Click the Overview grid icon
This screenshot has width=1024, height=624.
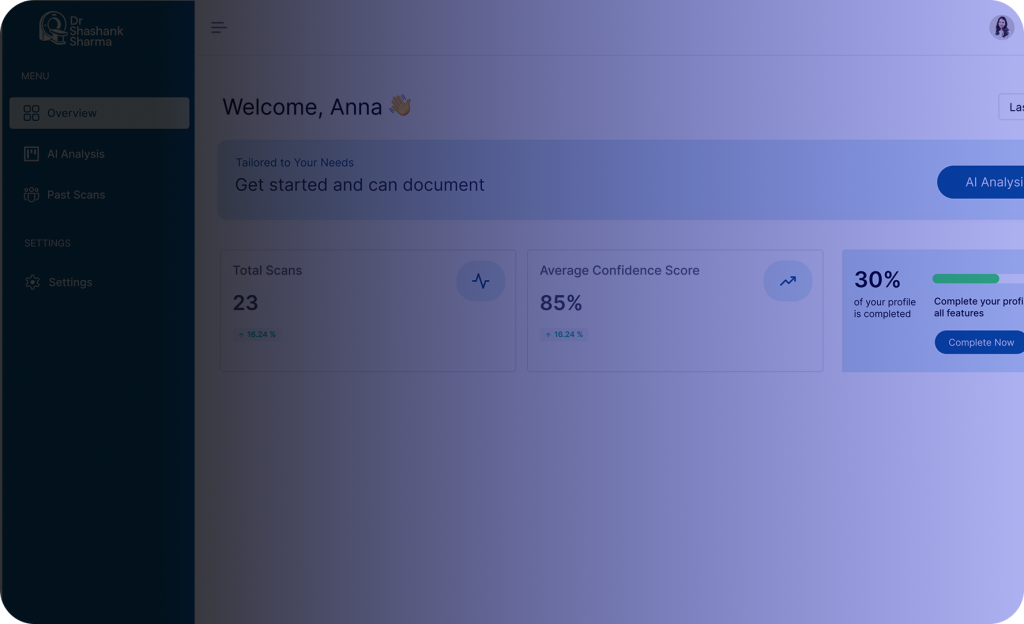click(x=31, y=113)
